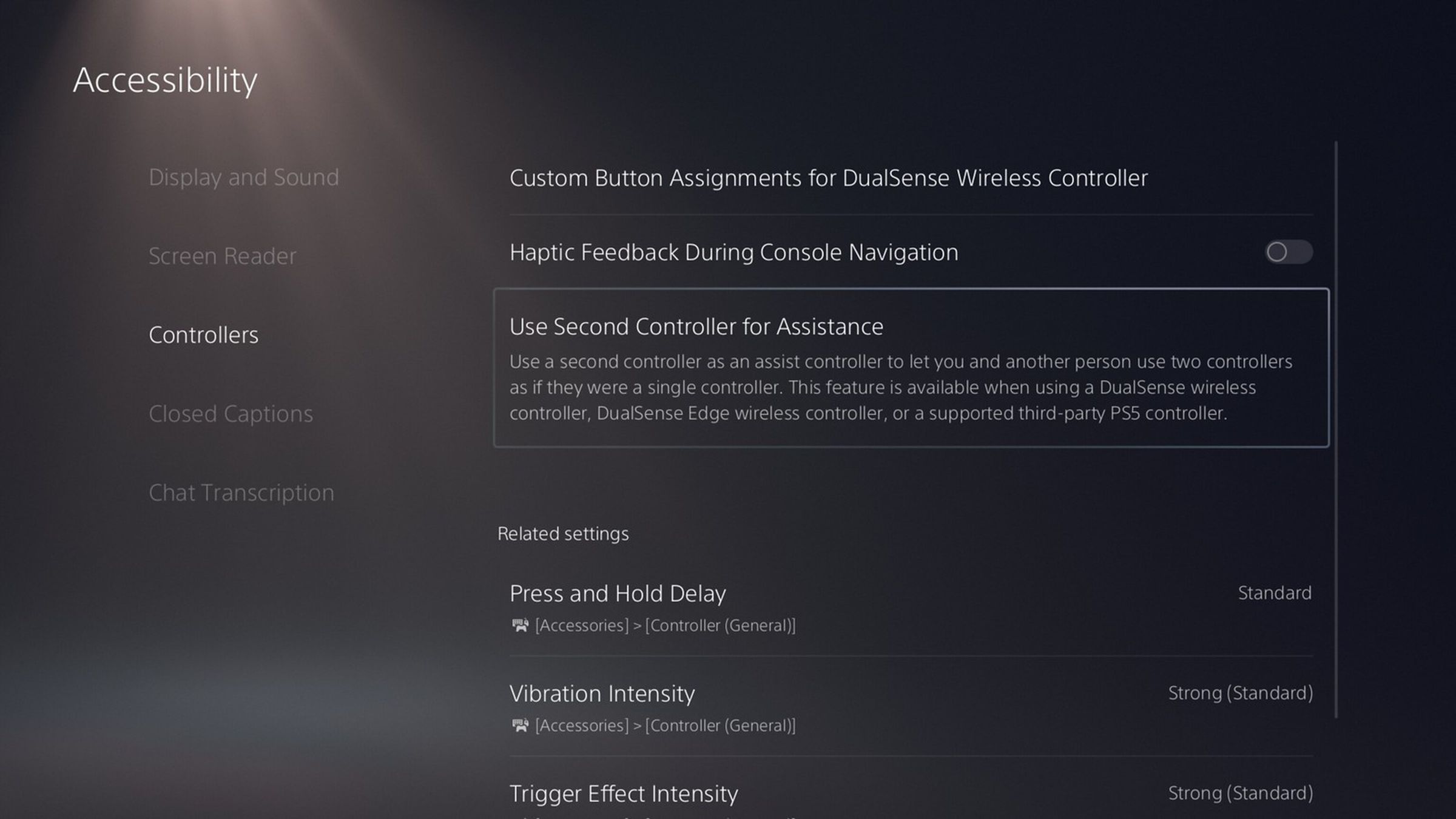Click Custom Button Assignments for DualSense
Viewport: 1456px width, 819px height.
click(828, 178)
